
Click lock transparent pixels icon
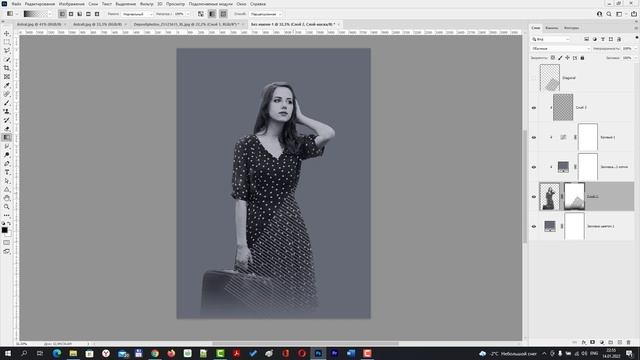point(553,58)
